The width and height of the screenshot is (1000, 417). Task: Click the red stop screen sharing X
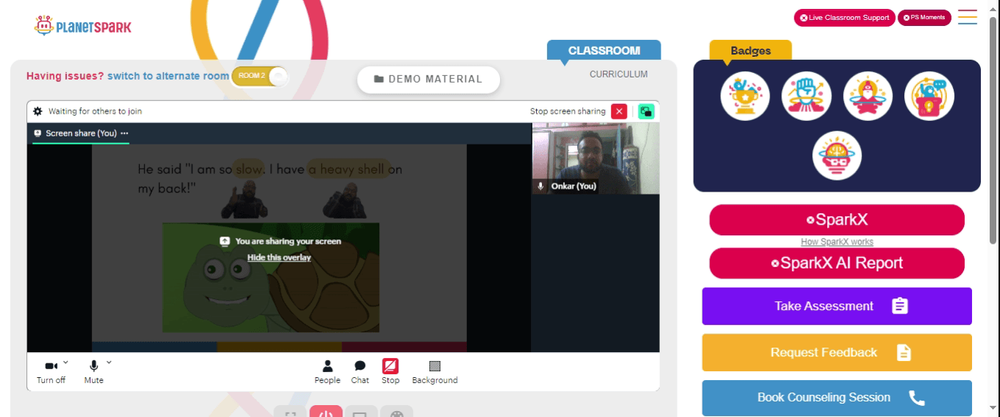click(619, 111)
